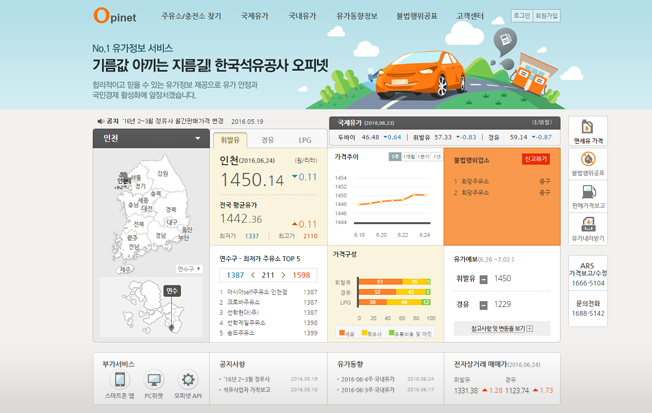Open 2016·06·3주 국내유가 trend article
This screenshot has height=413, width=652.
point(368,390)
